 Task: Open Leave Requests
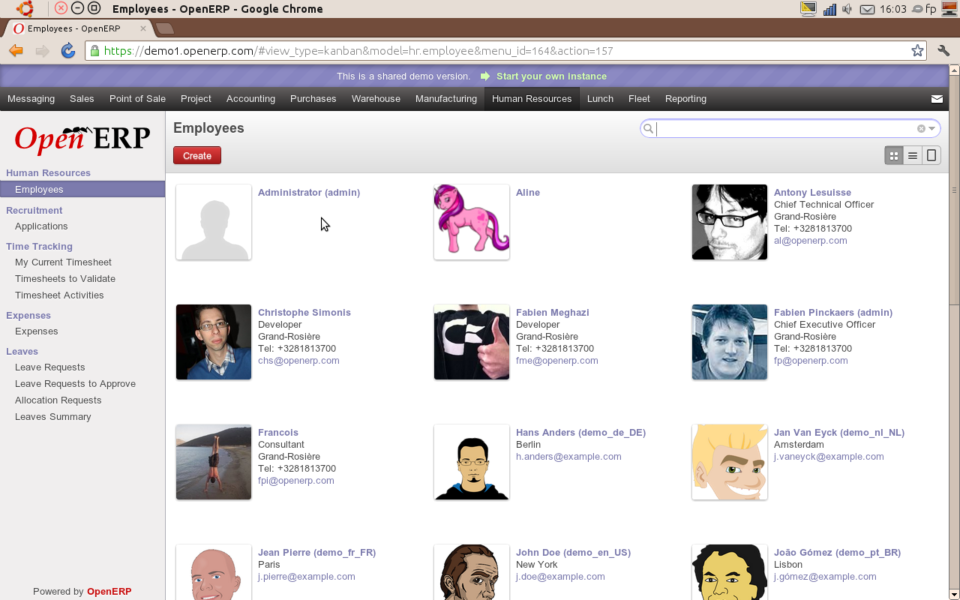pyautogui.click(x=50, y=367)
